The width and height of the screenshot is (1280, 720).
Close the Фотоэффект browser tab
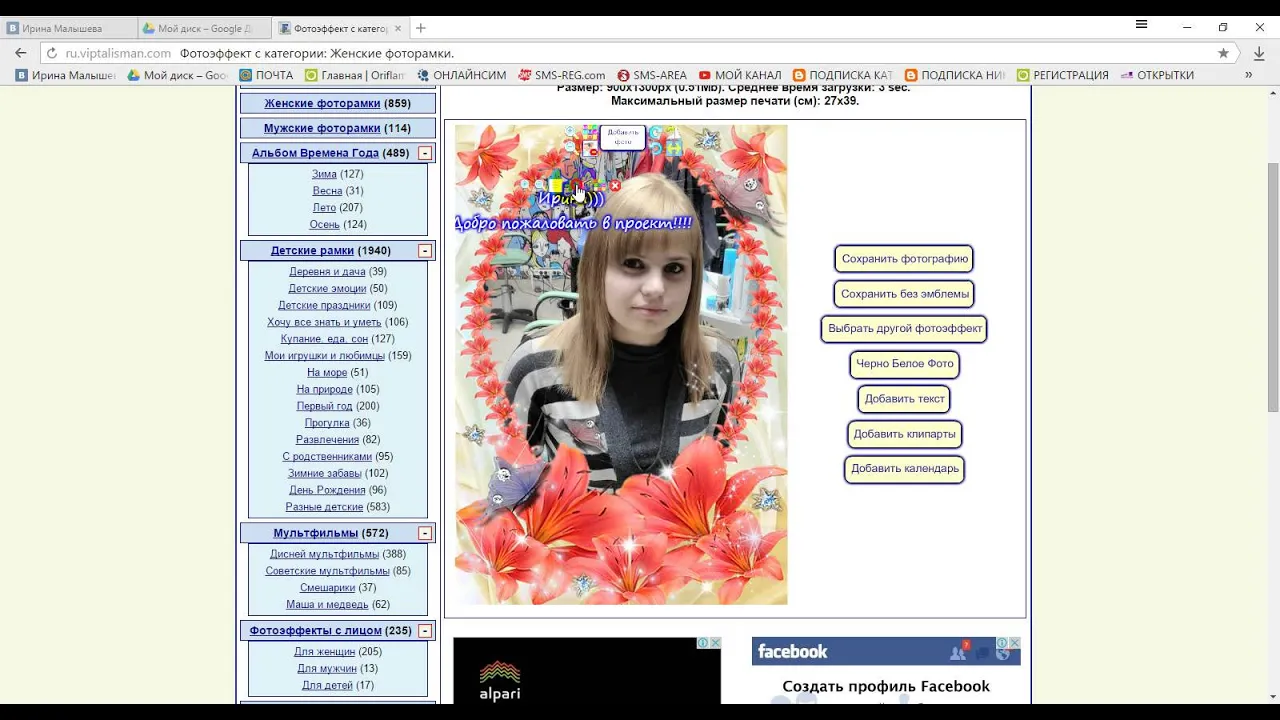[398, 28]
